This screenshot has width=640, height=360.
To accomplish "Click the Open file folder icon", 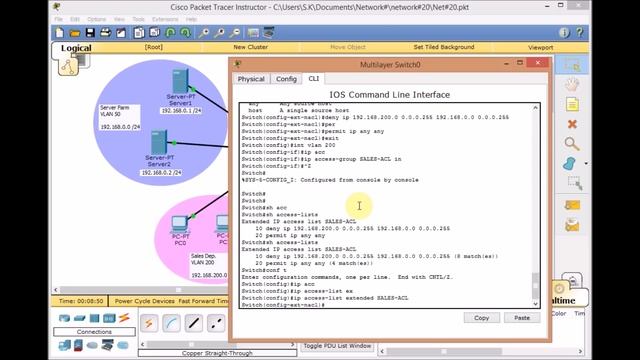I will coord(75,33).
